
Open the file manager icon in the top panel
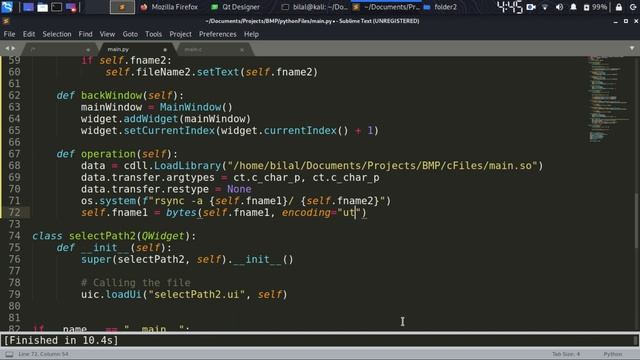coord(42,7)
